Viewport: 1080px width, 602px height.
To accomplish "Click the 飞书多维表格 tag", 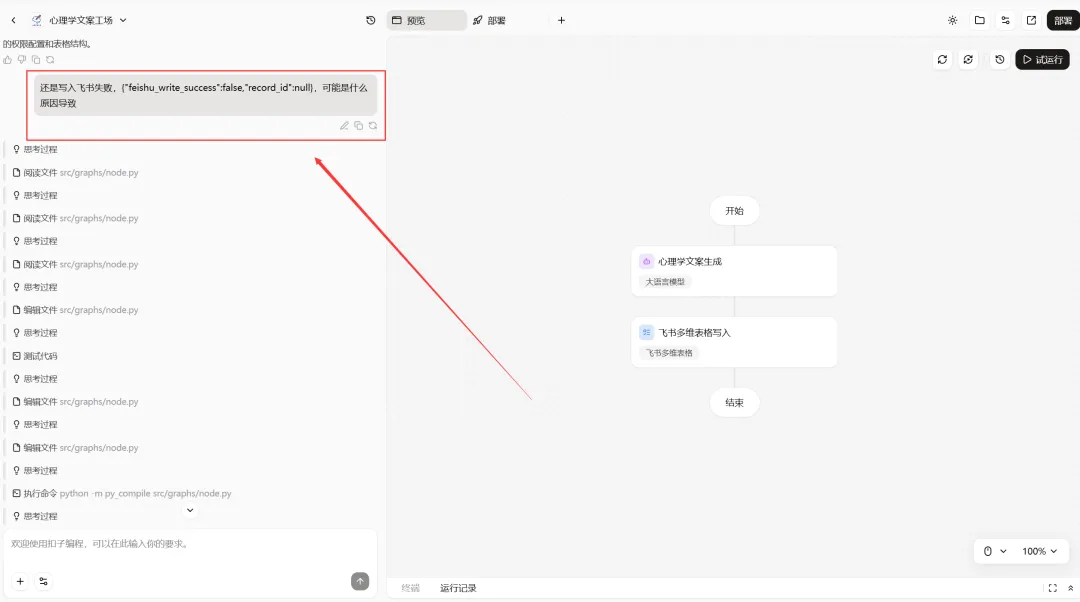I will click(669, 353).
